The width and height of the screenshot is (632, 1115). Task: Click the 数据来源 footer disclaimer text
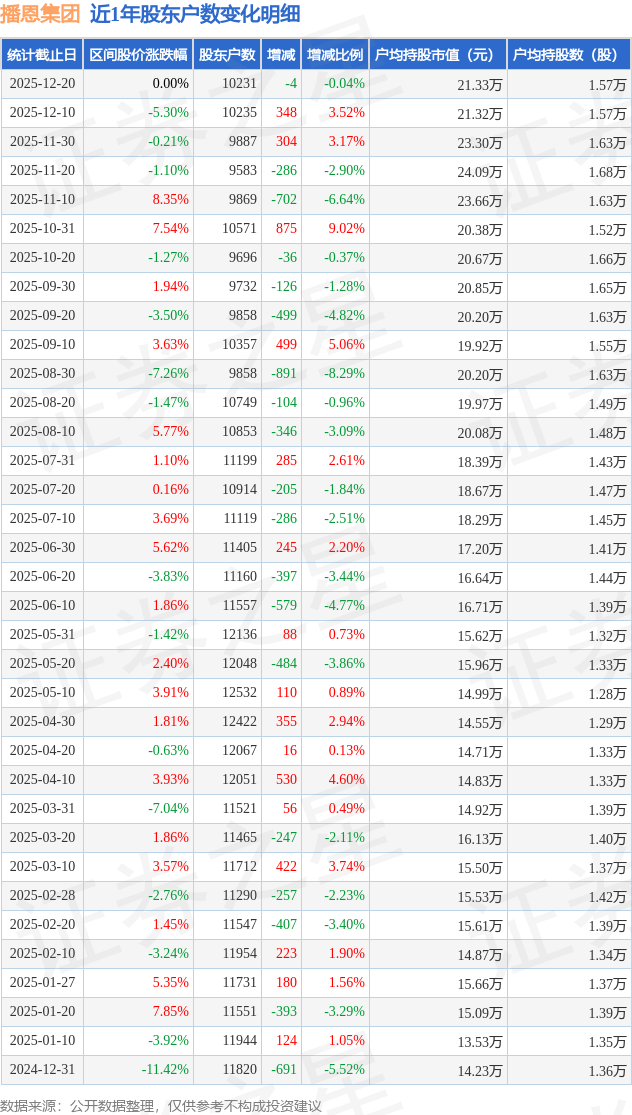161,1105
